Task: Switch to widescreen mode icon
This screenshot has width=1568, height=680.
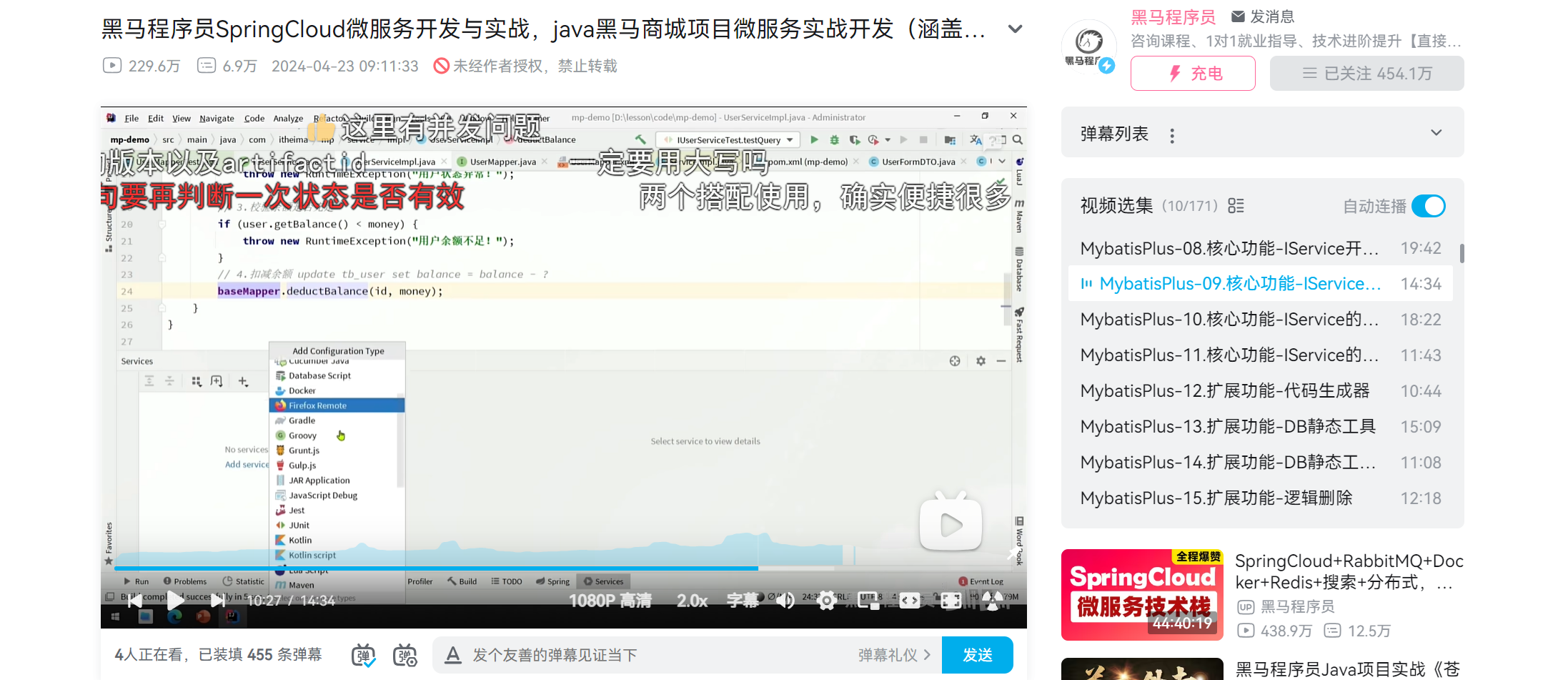Action: point(910,601)
